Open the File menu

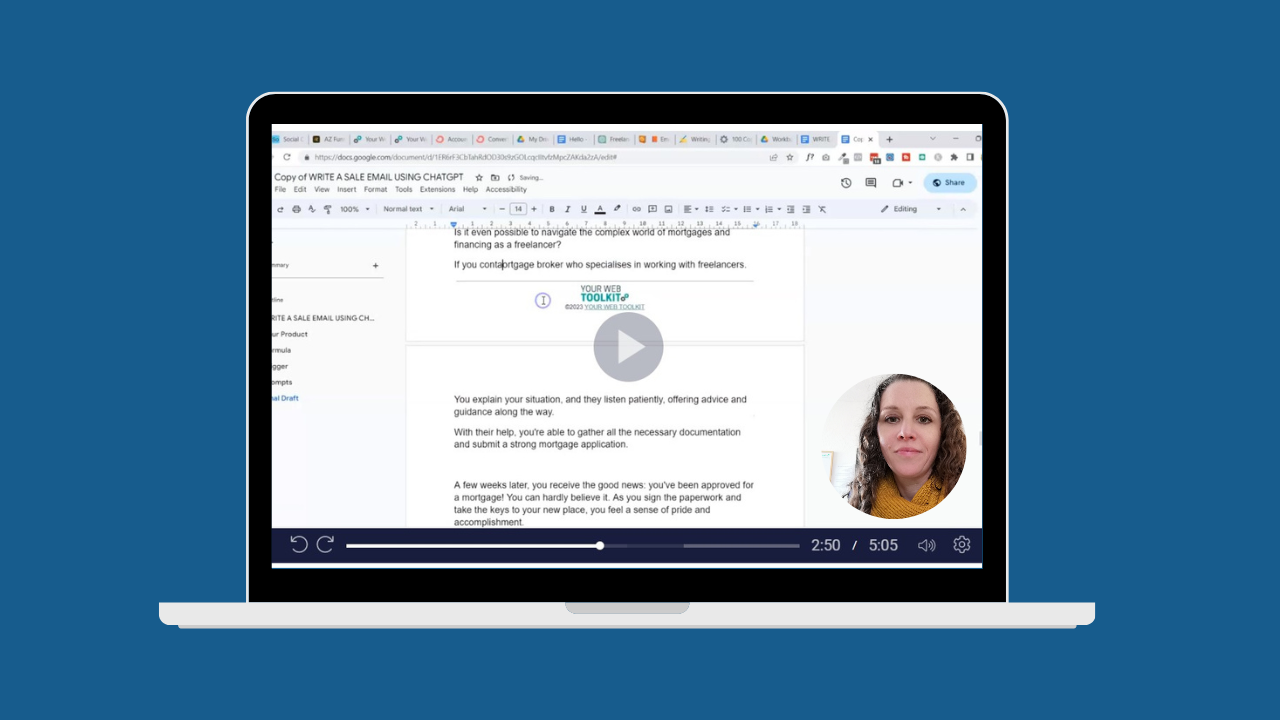[x=280, y=189]
